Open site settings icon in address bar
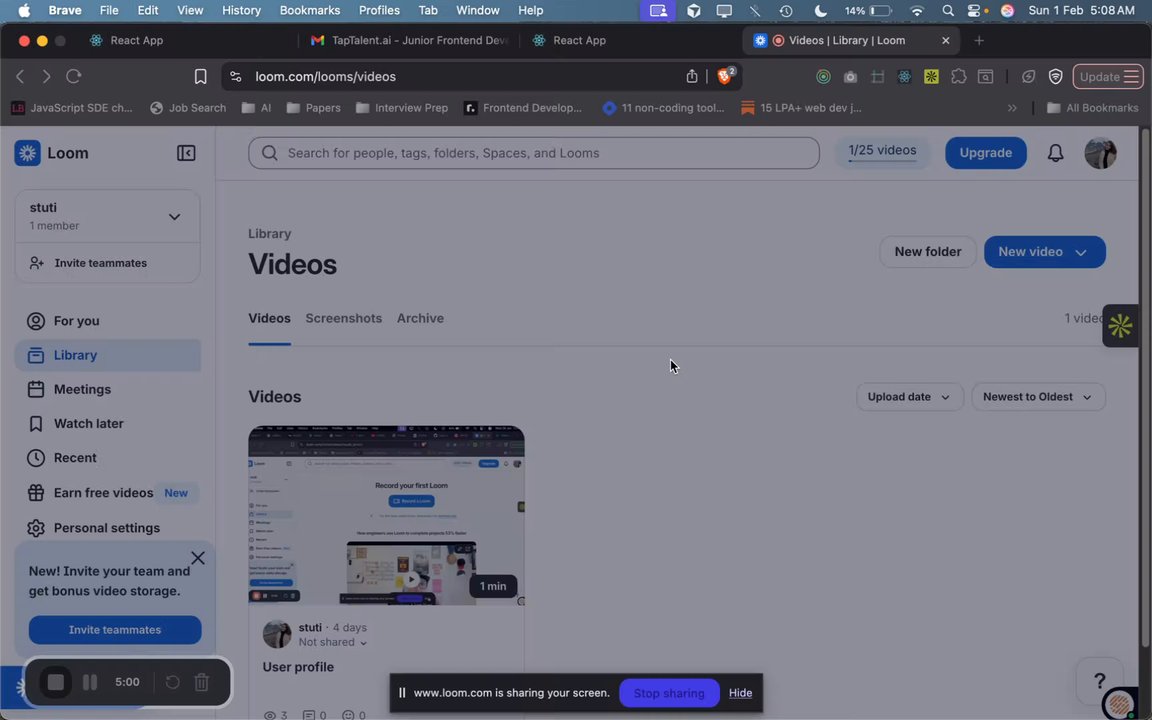Screen dimensions: 1152x720 235,76
